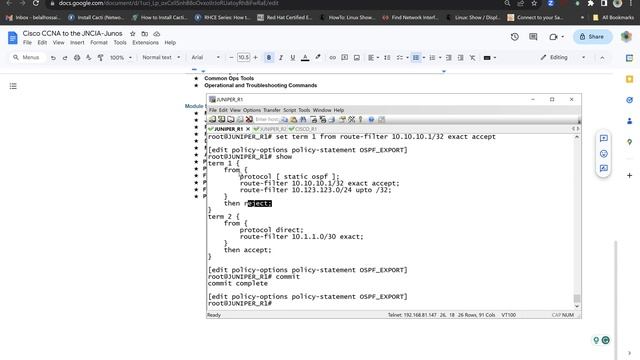Open the checklist dropdown
640x360 pixels.
point(402,58)
